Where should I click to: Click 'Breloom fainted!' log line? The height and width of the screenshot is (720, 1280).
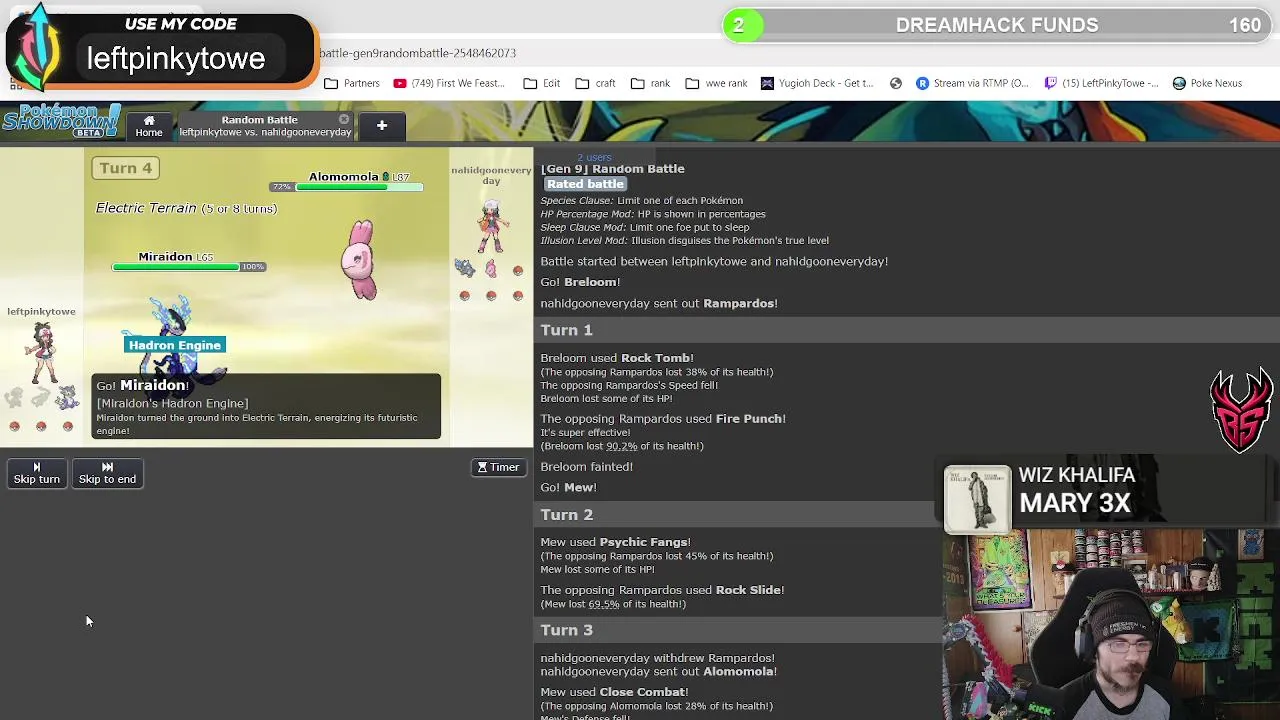[586, 467]
